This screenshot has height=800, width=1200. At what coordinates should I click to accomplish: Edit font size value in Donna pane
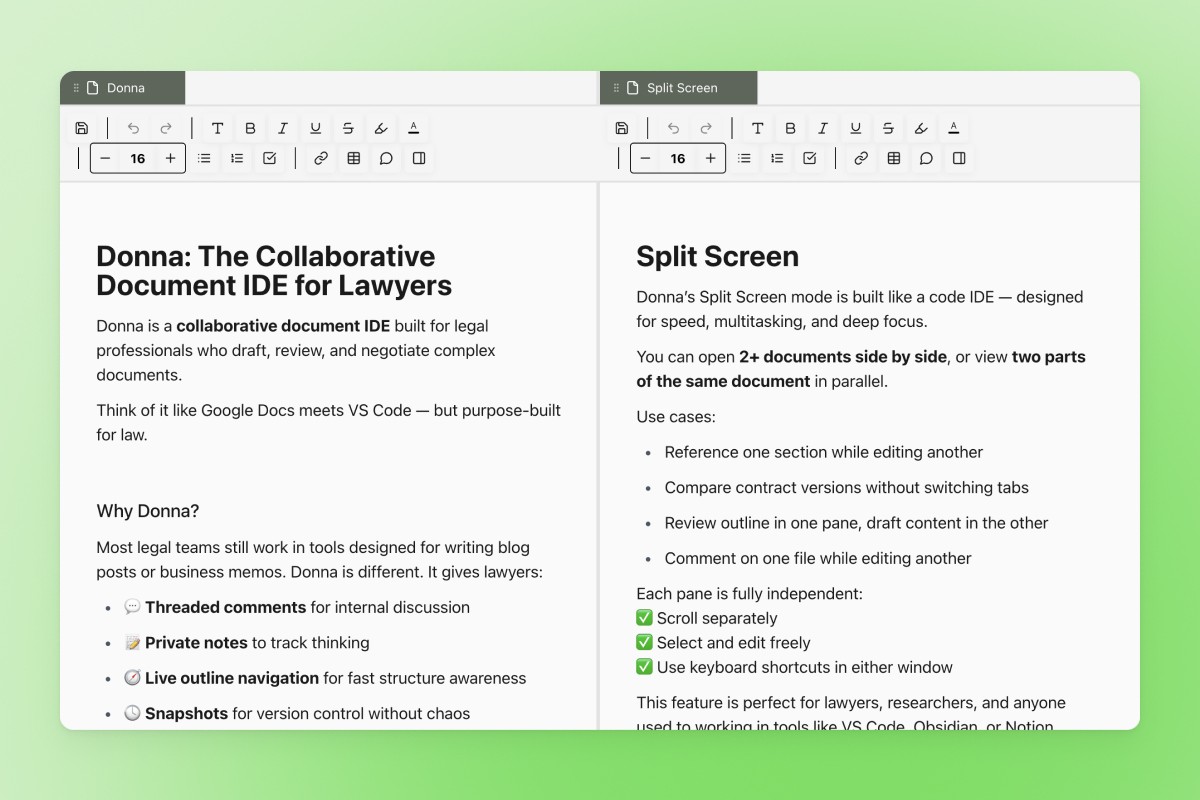[138, 158]
